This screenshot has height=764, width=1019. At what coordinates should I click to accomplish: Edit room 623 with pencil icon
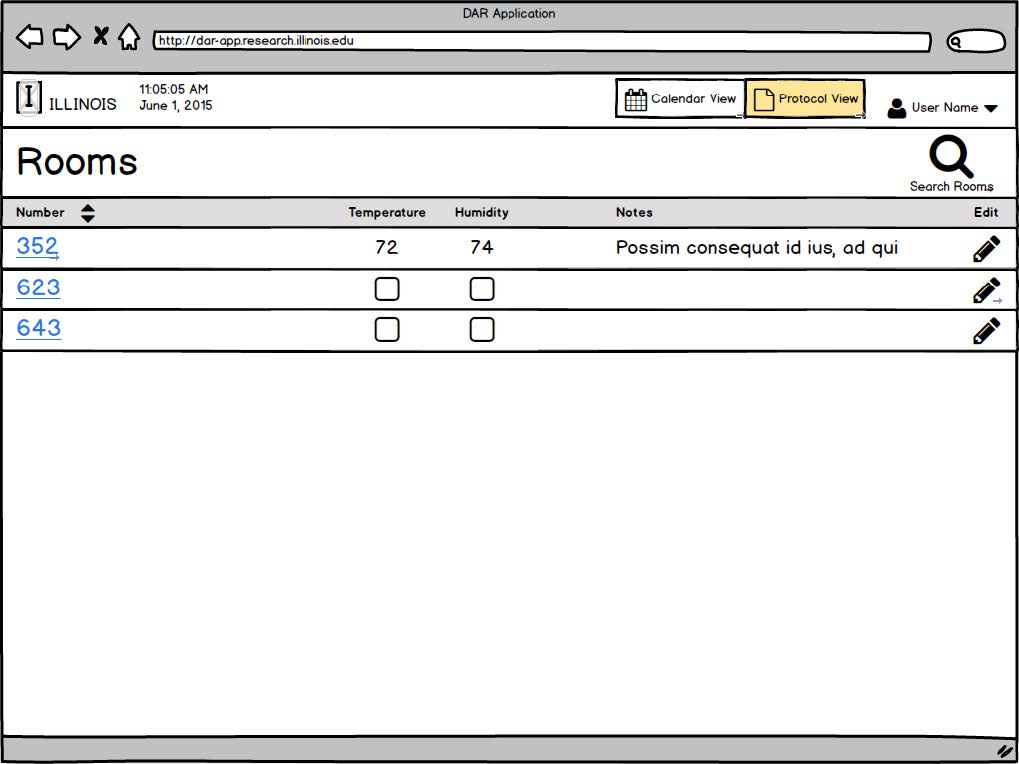point(986,290)
